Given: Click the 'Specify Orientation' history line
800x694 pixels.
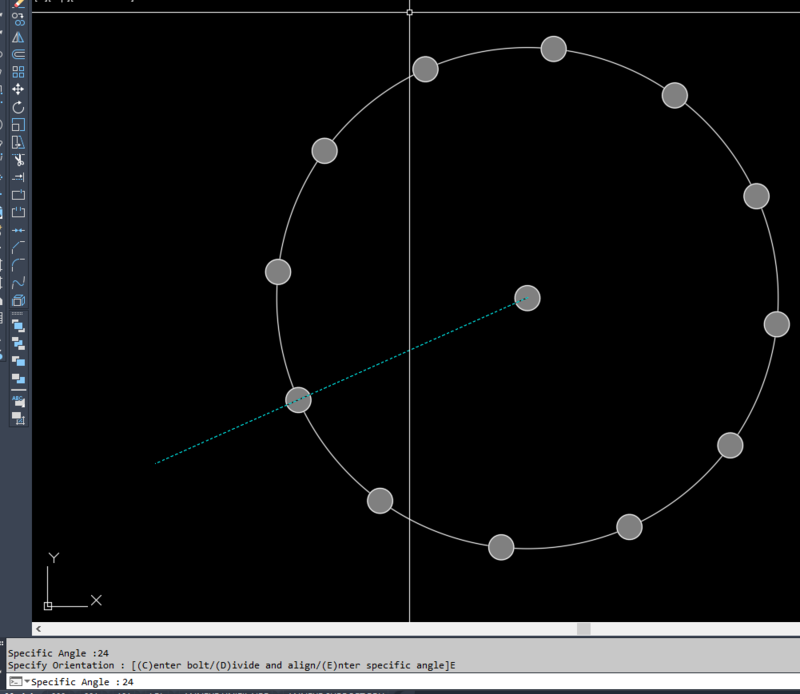Looking at the screenshot, I should [231, 665].
